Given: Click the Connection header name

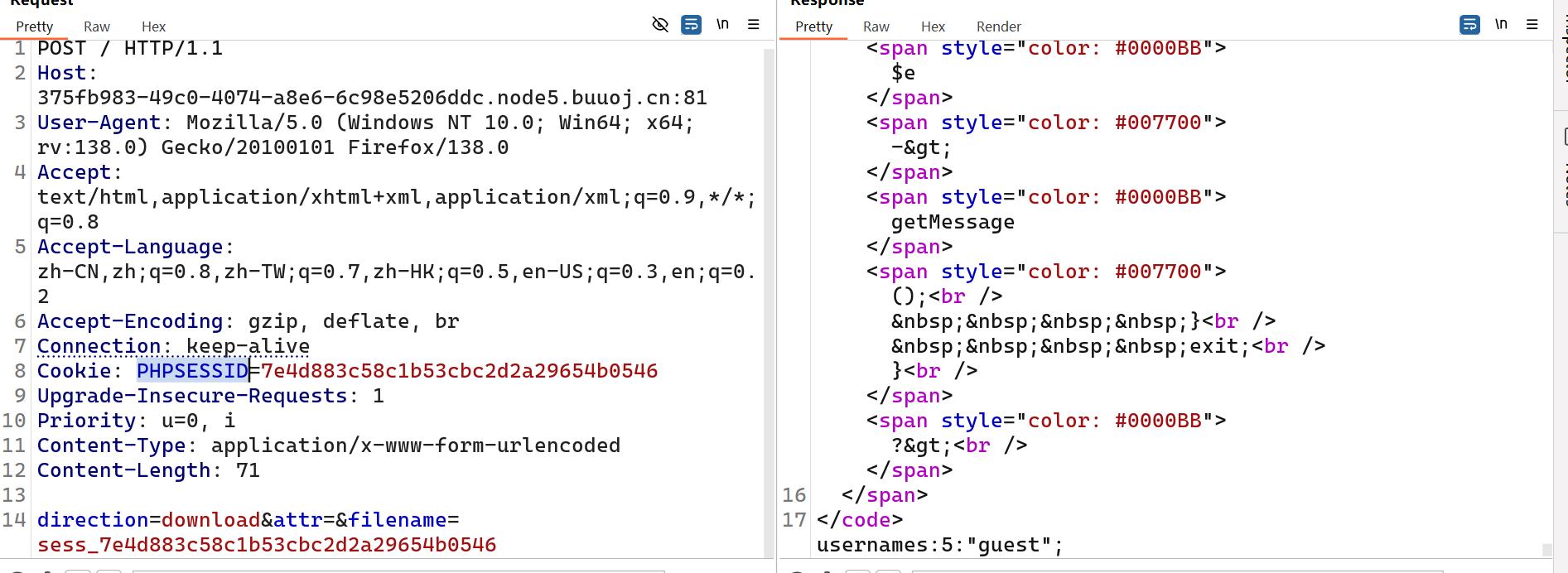Looking at the screenshot, I should (99, 346).
